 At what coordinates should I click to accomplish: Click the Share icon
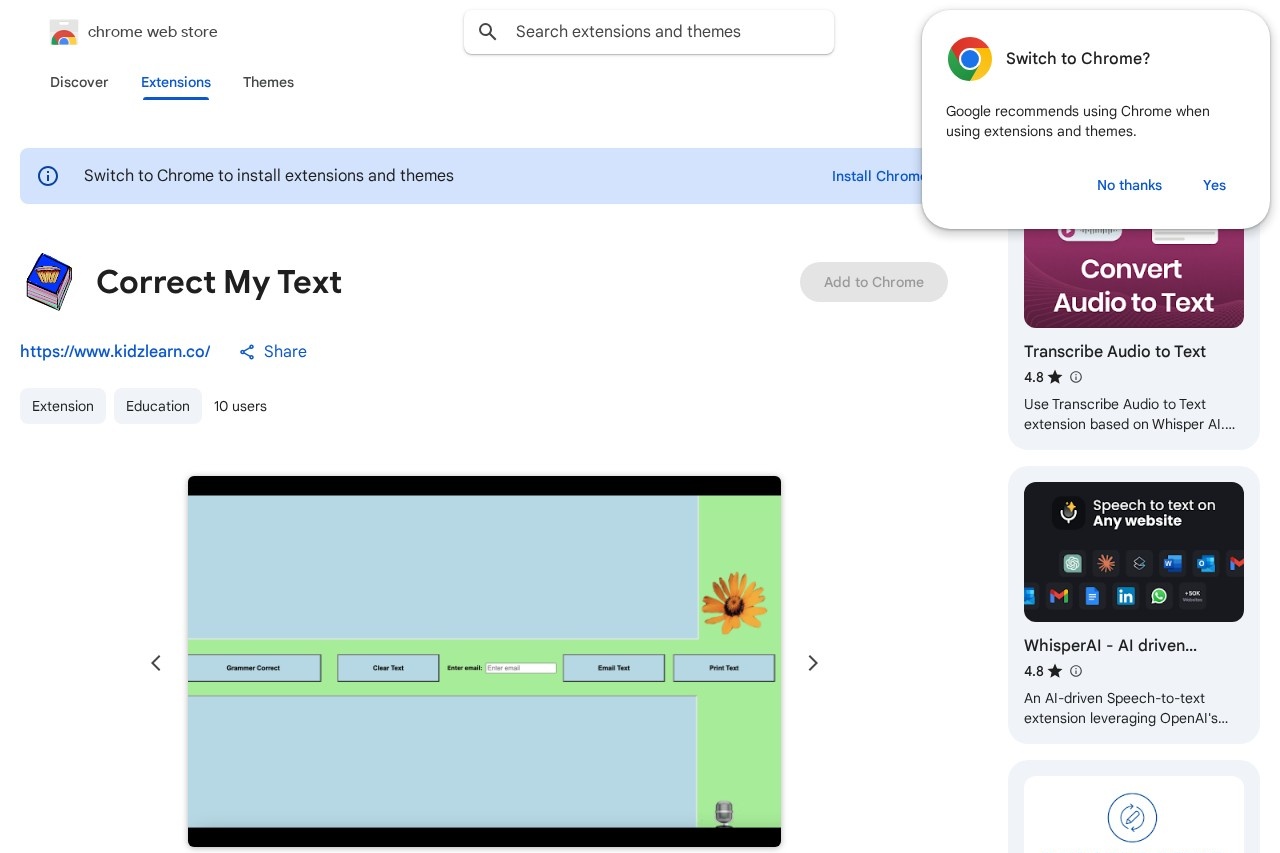click(247, 352)
